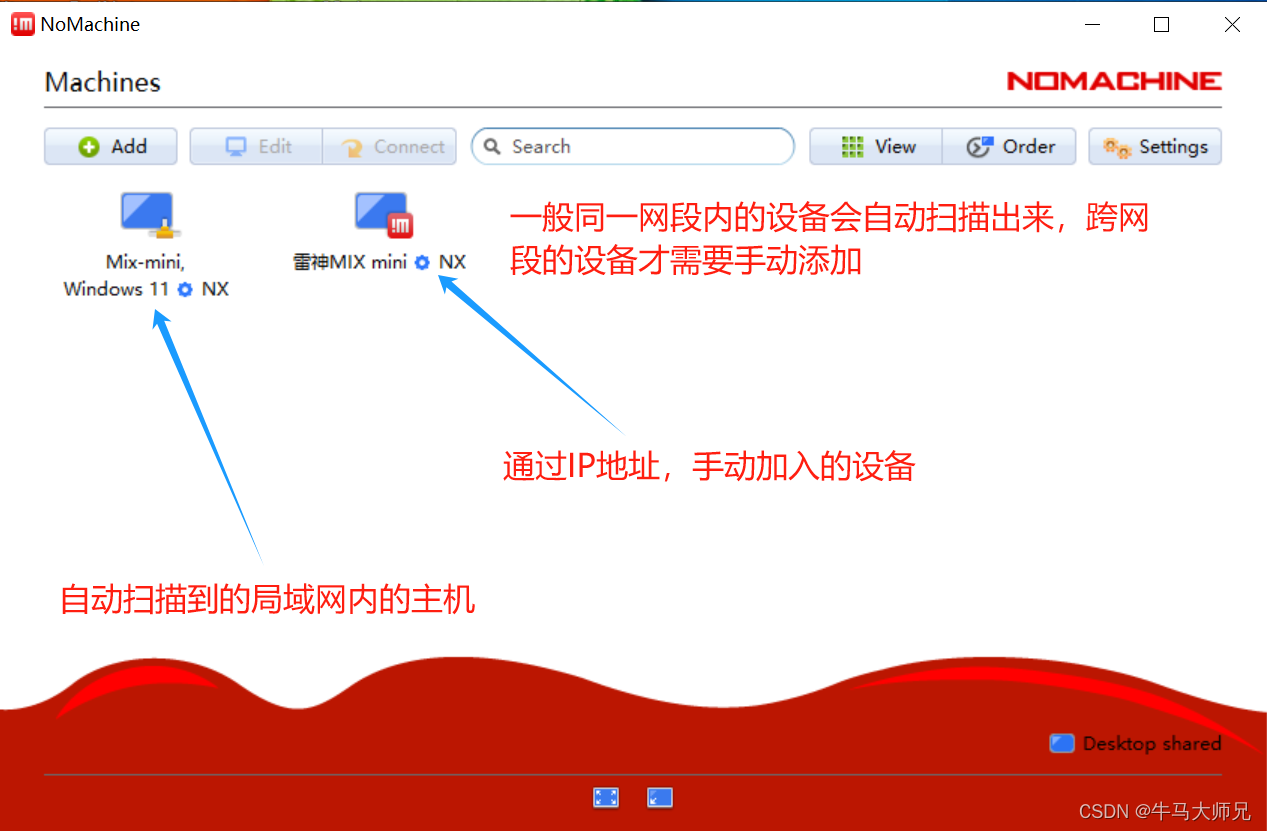Viewport: 1267px width, 831px height.
Task: Click the Connect button
Action: pos(390,146)
